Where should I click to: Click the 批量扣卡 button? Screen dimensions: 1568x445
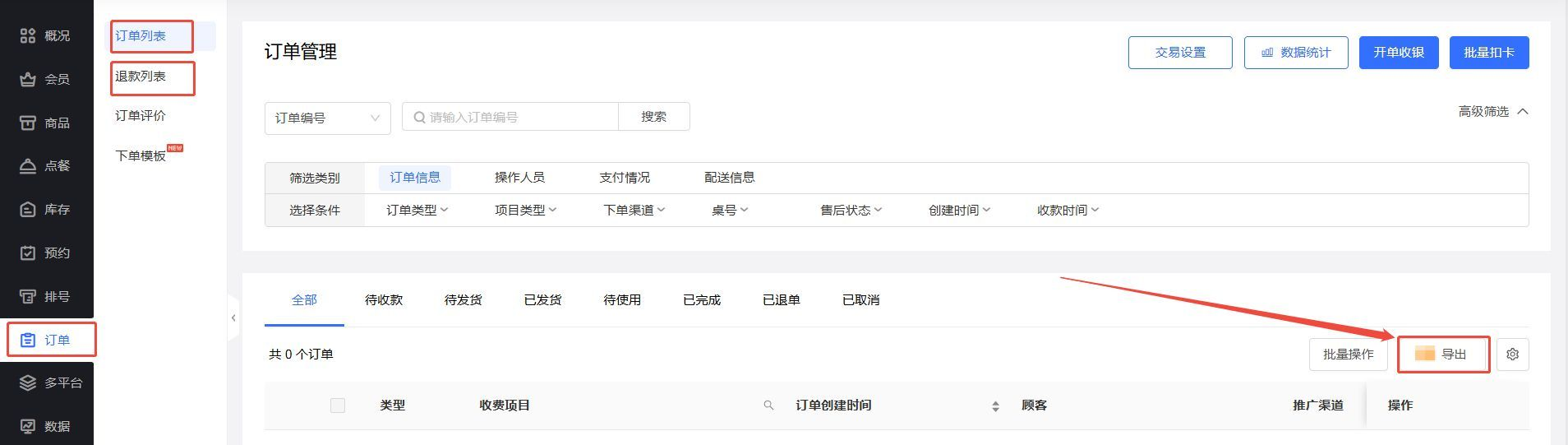point(1489,53)
